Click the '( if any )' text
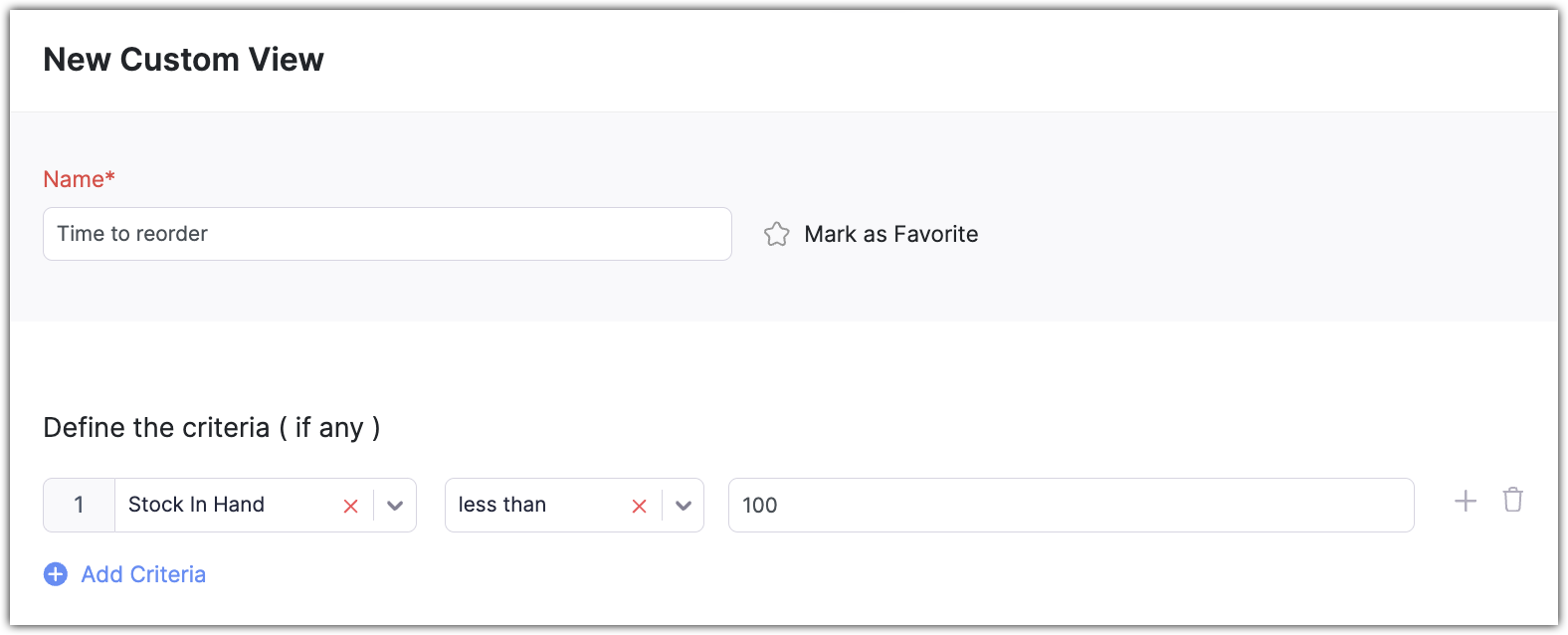This screenshot has height=635, width=1568. coord(329,428)
